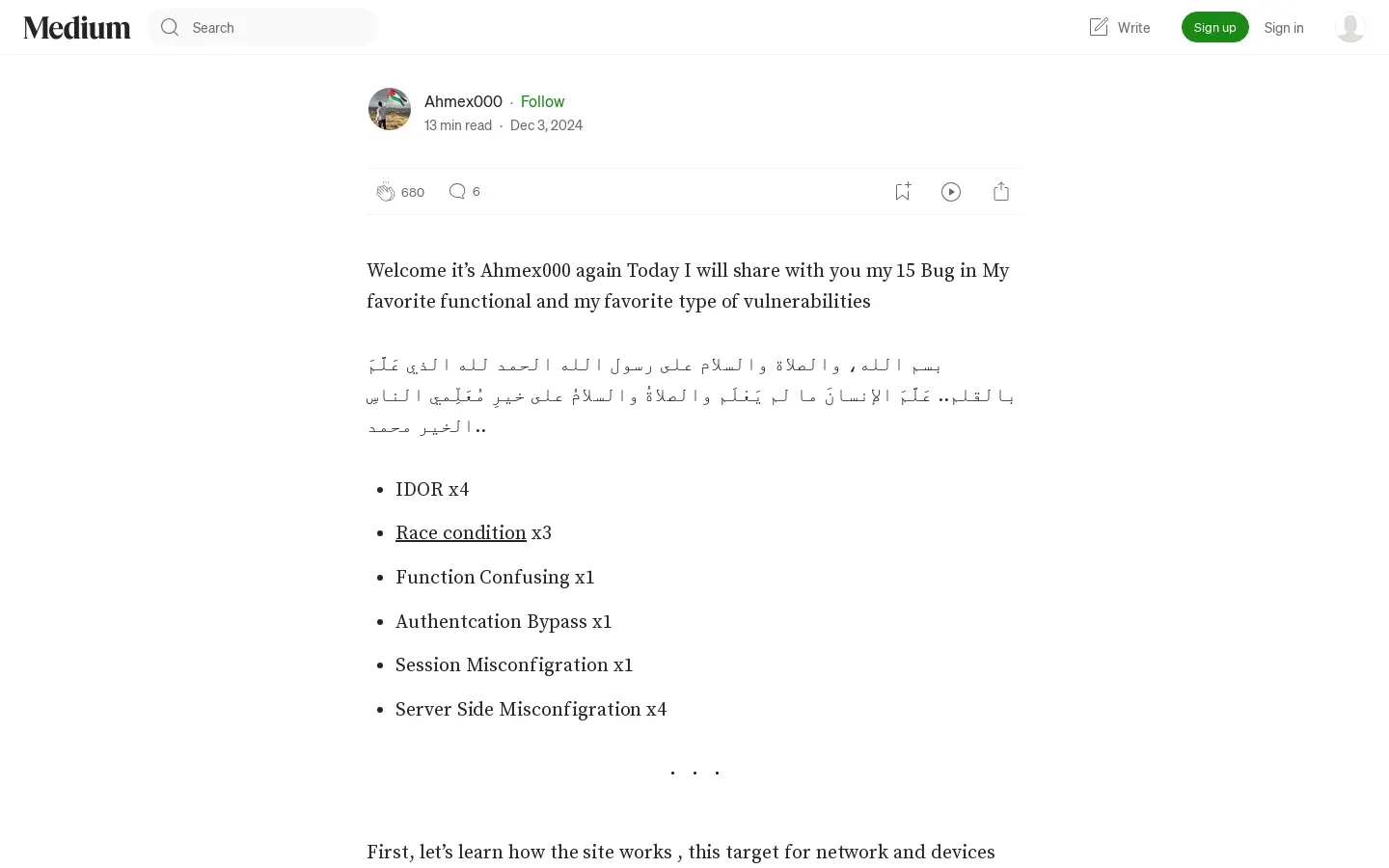
Task: Open the Race condition link
Action: [x=461, y=532]
